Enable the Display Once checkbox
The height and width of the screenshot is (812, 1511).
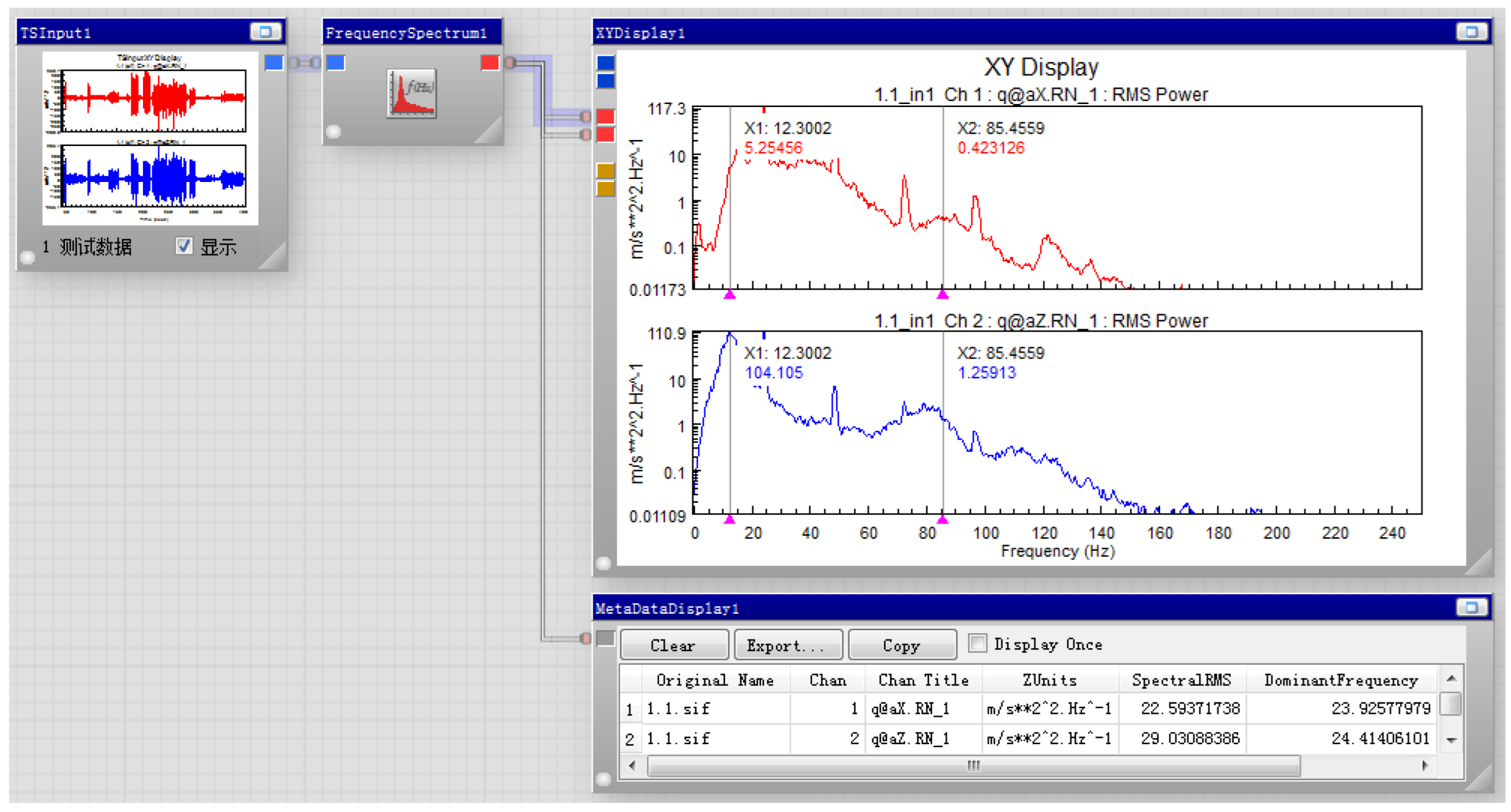point(977,643)
